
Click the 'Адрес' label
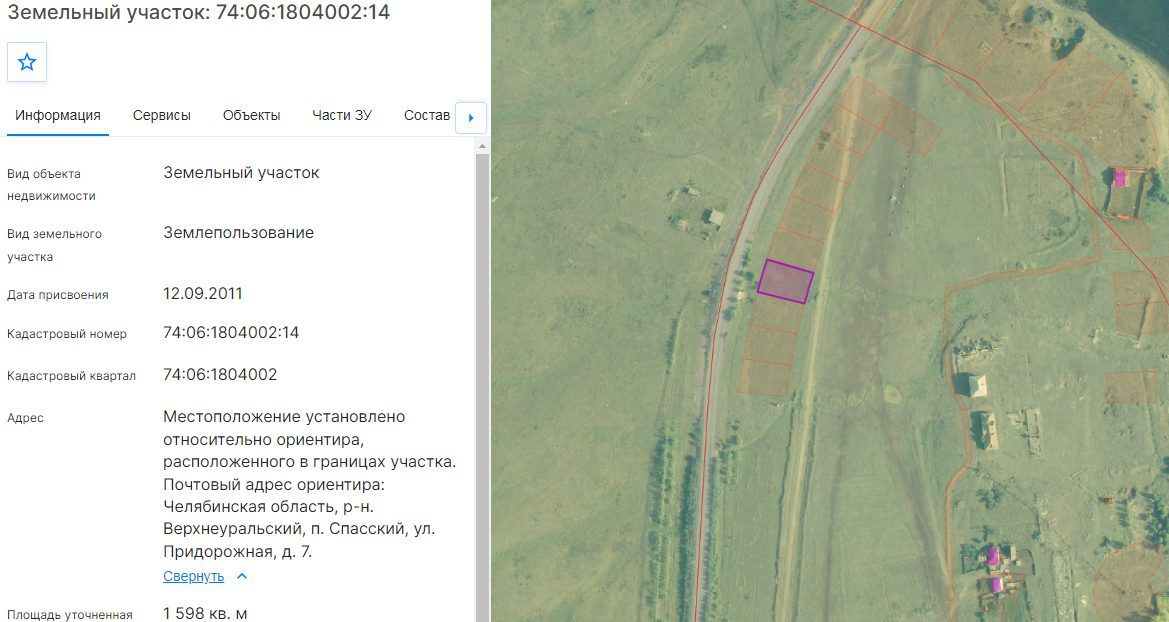[x=25, y=418]
